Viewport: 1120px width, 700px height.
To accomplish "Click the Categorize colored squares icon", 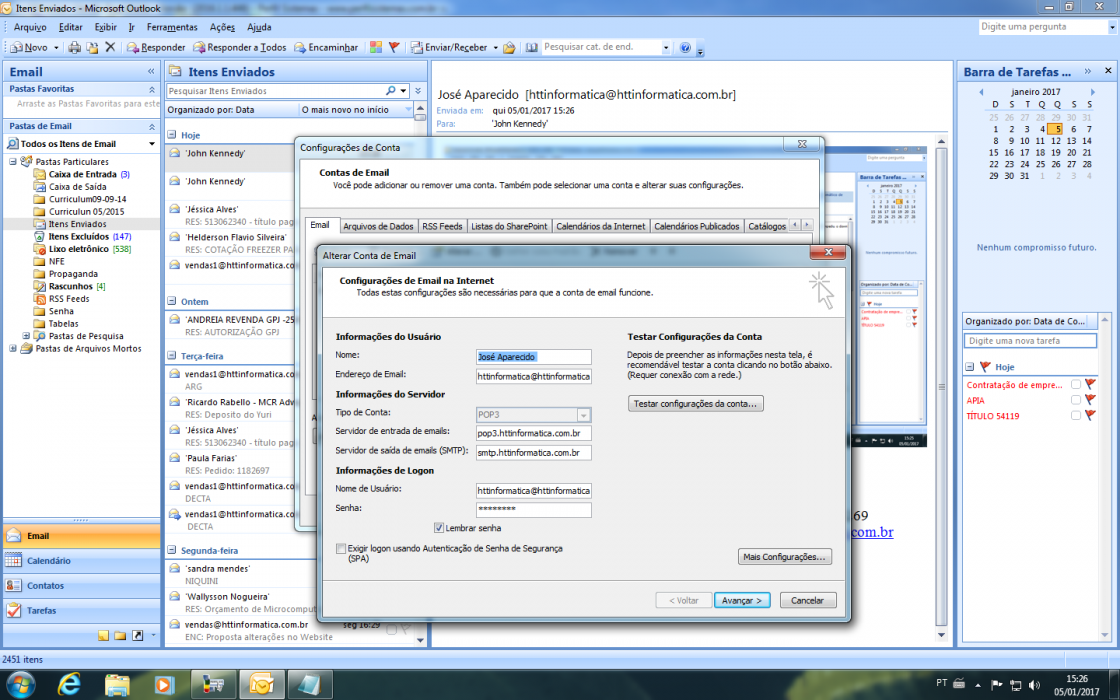I will [x=376, y=47].
